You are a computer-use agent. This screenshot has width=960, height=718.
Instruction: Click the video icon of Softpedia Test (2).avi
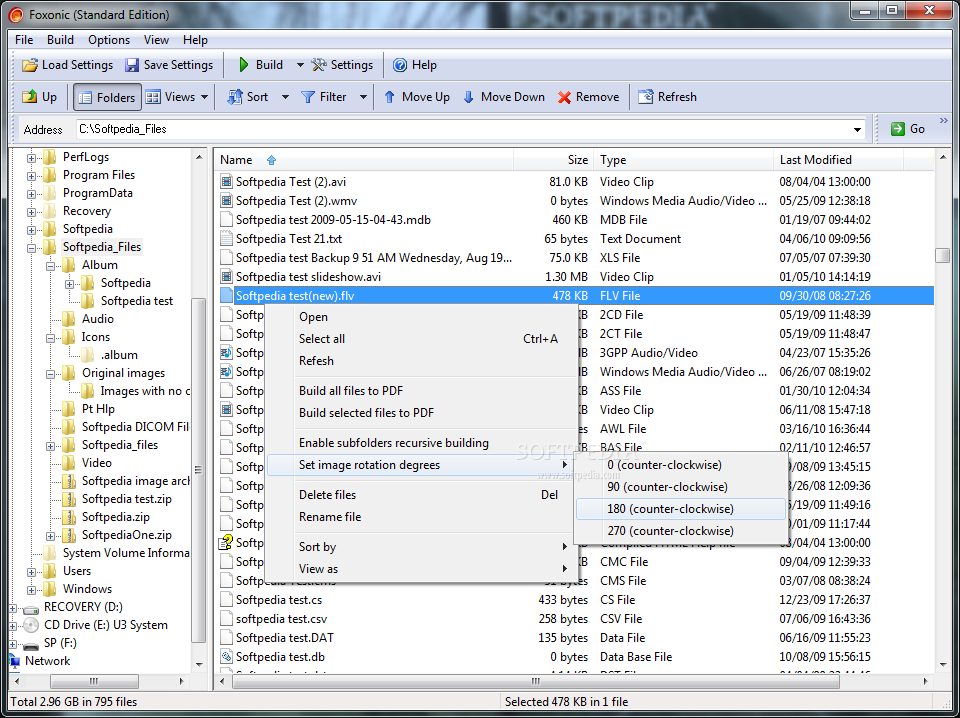click(x=227, y=182)
